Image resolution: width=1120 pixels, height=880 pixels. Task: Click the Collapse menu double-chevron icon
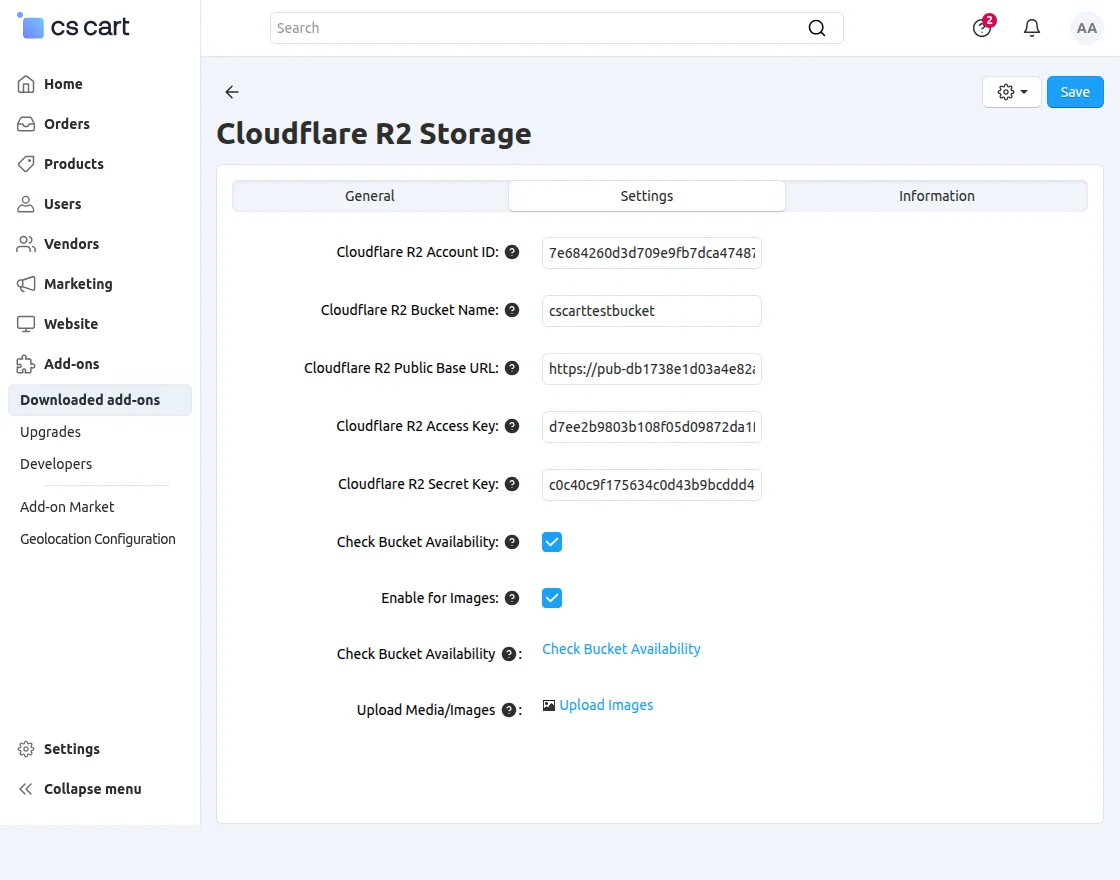[26, 789]
